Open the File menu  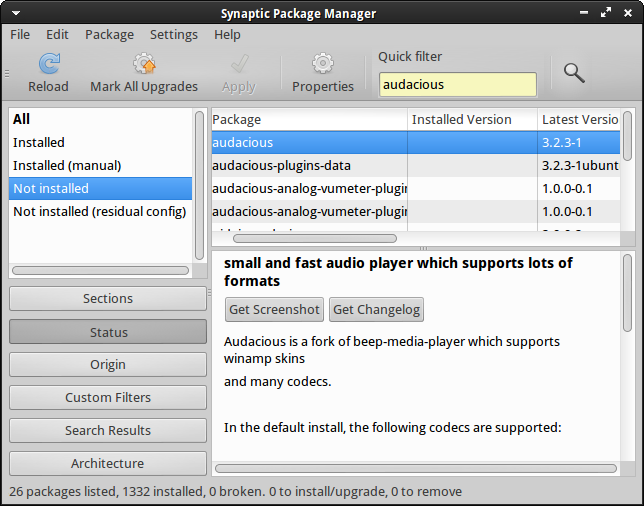20,34
